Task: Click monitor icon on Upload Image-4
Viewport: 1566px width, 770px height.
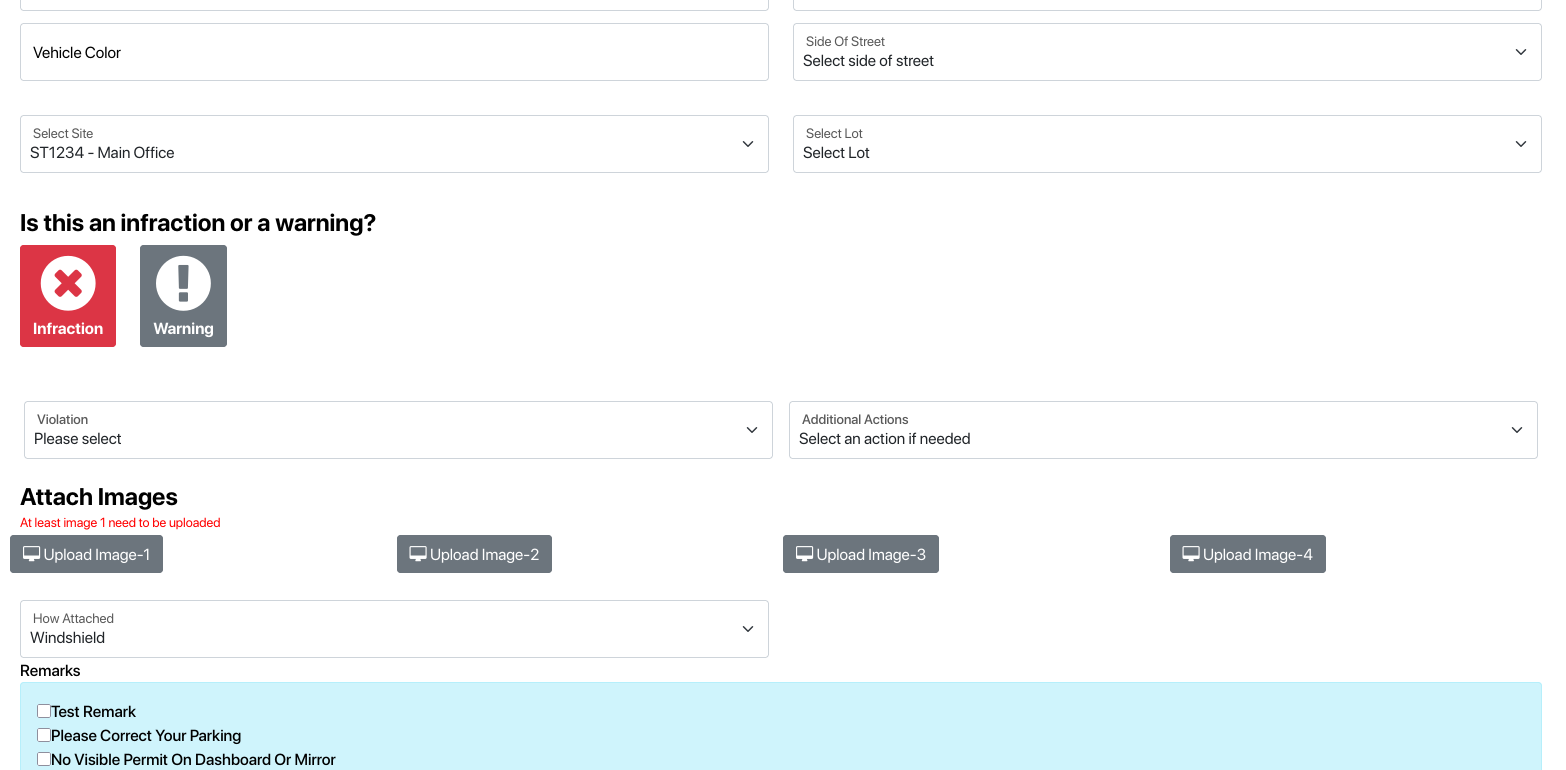Action: [1191, 554]
